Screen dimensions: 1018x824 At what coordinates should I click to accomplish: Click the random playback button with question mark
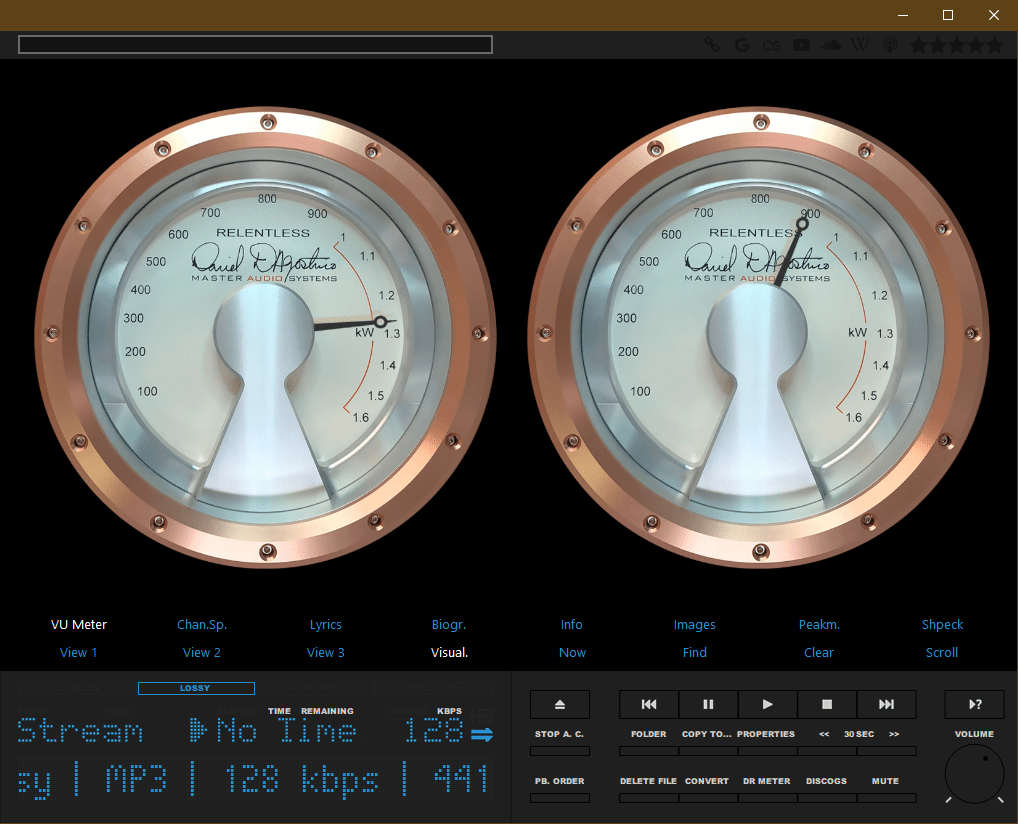point(974,704)
